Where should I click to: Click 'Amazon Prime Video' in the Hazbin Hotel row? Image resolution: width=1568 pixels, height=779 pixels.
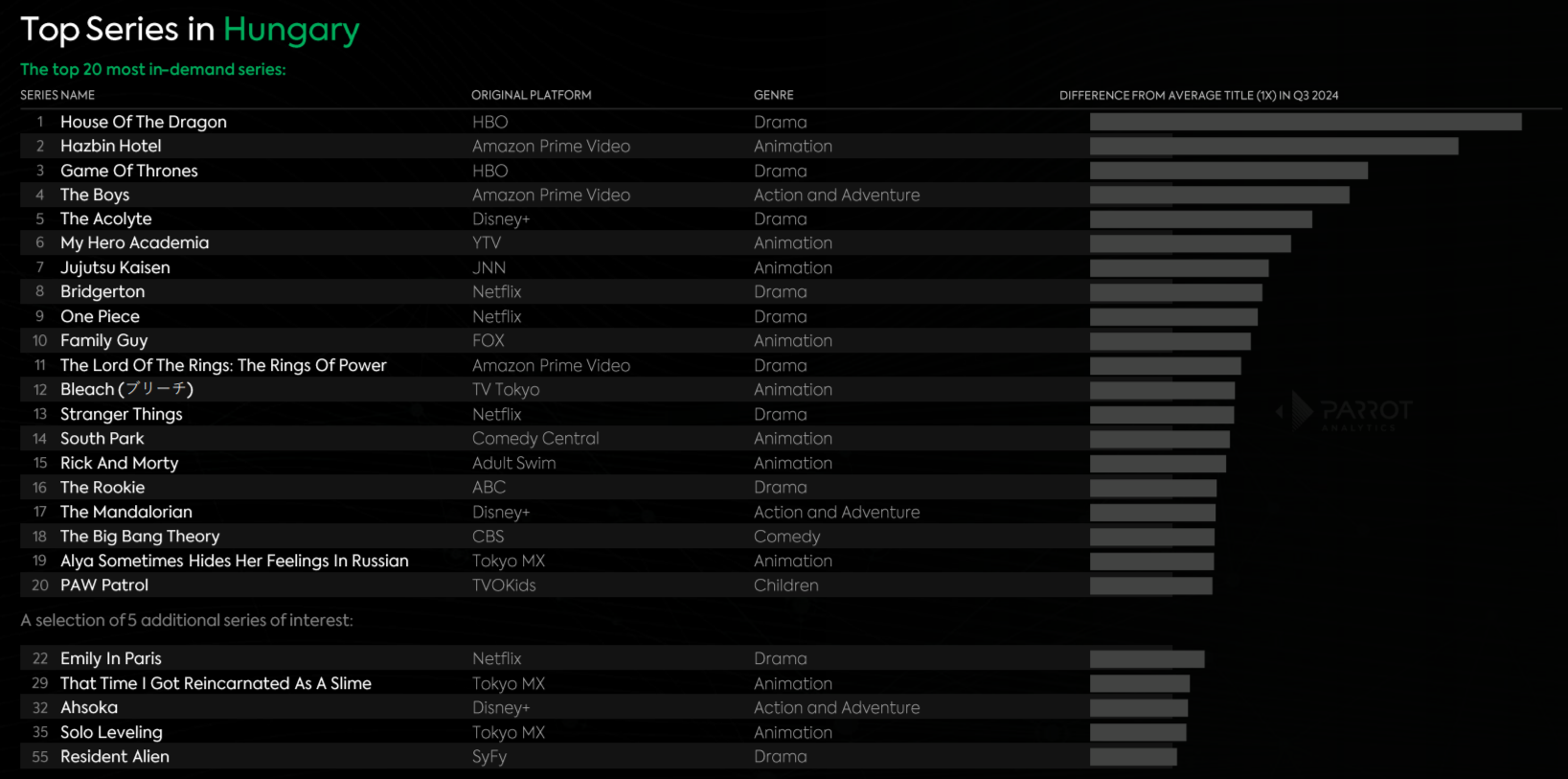click(551, 146)
